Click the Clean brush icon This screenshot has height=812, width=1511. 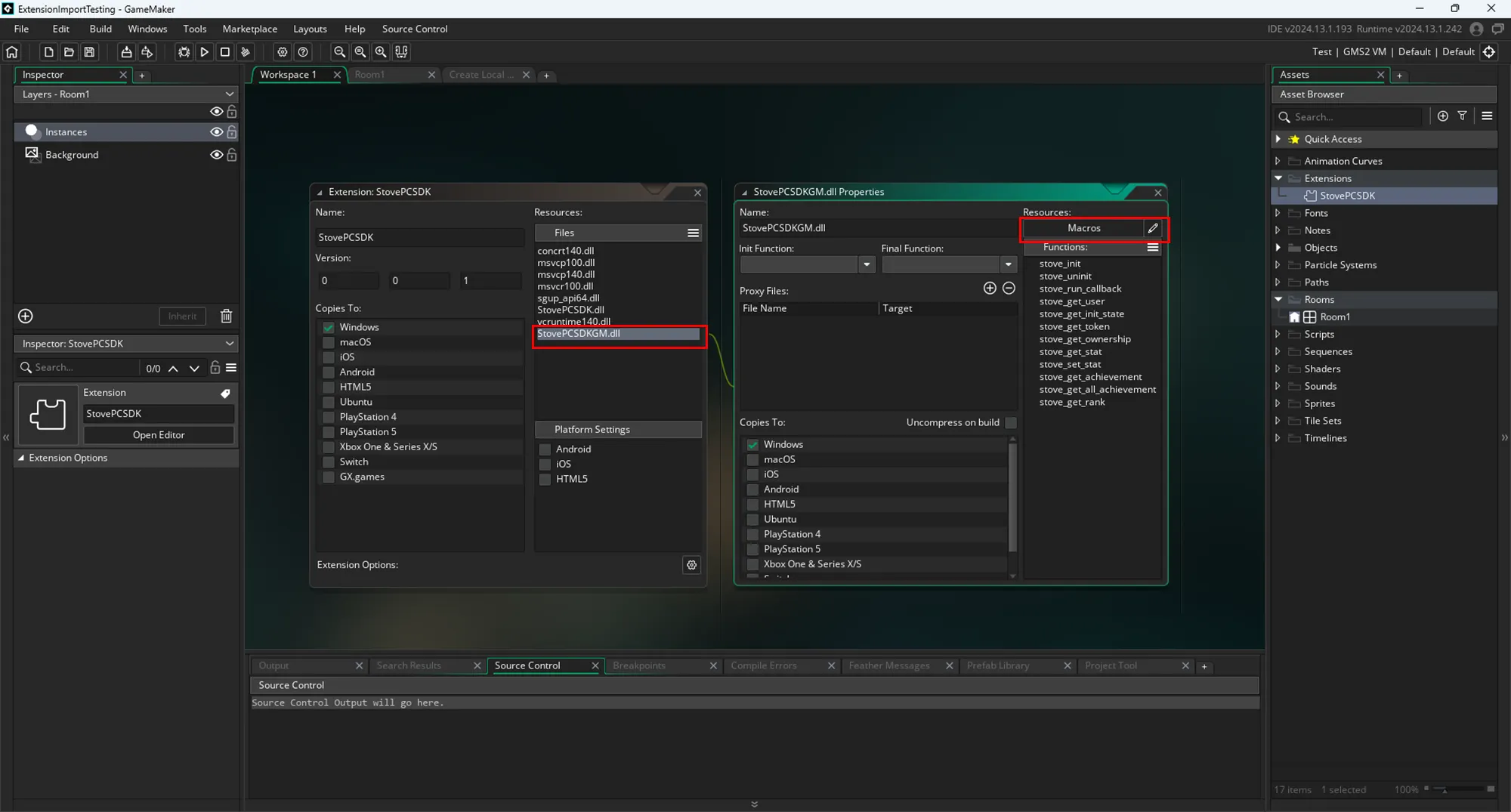pos(246,52)
